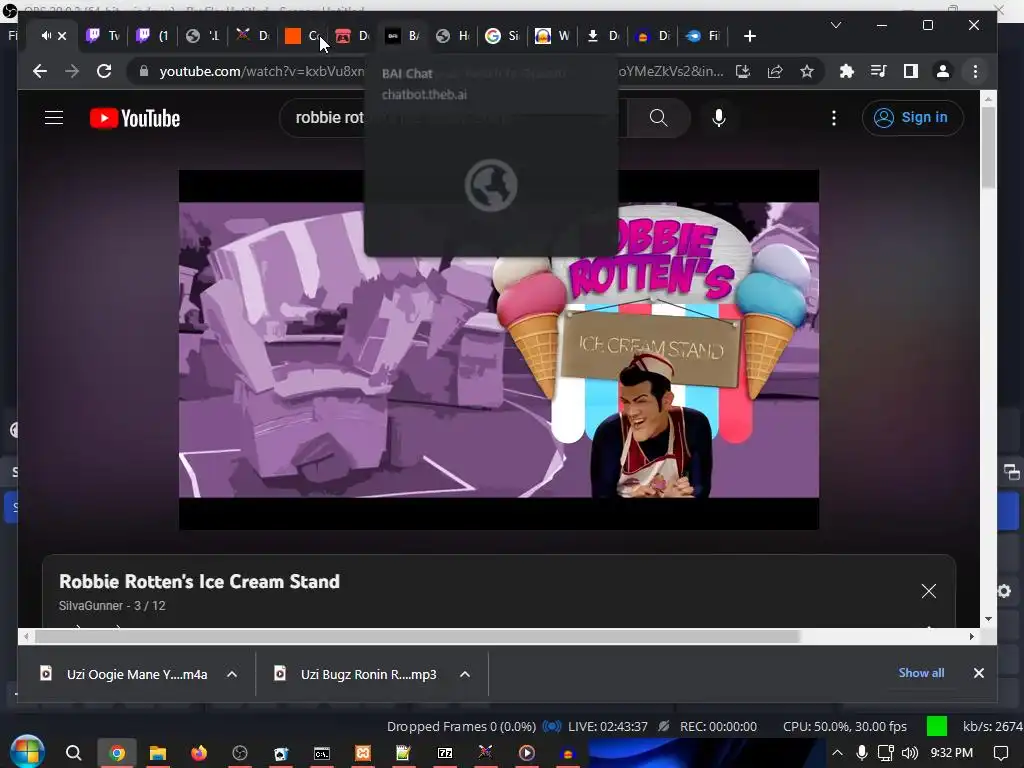1024x768 pixels.
Task: Click the vertical scrollbar down arrow
Action: (988, 618)
